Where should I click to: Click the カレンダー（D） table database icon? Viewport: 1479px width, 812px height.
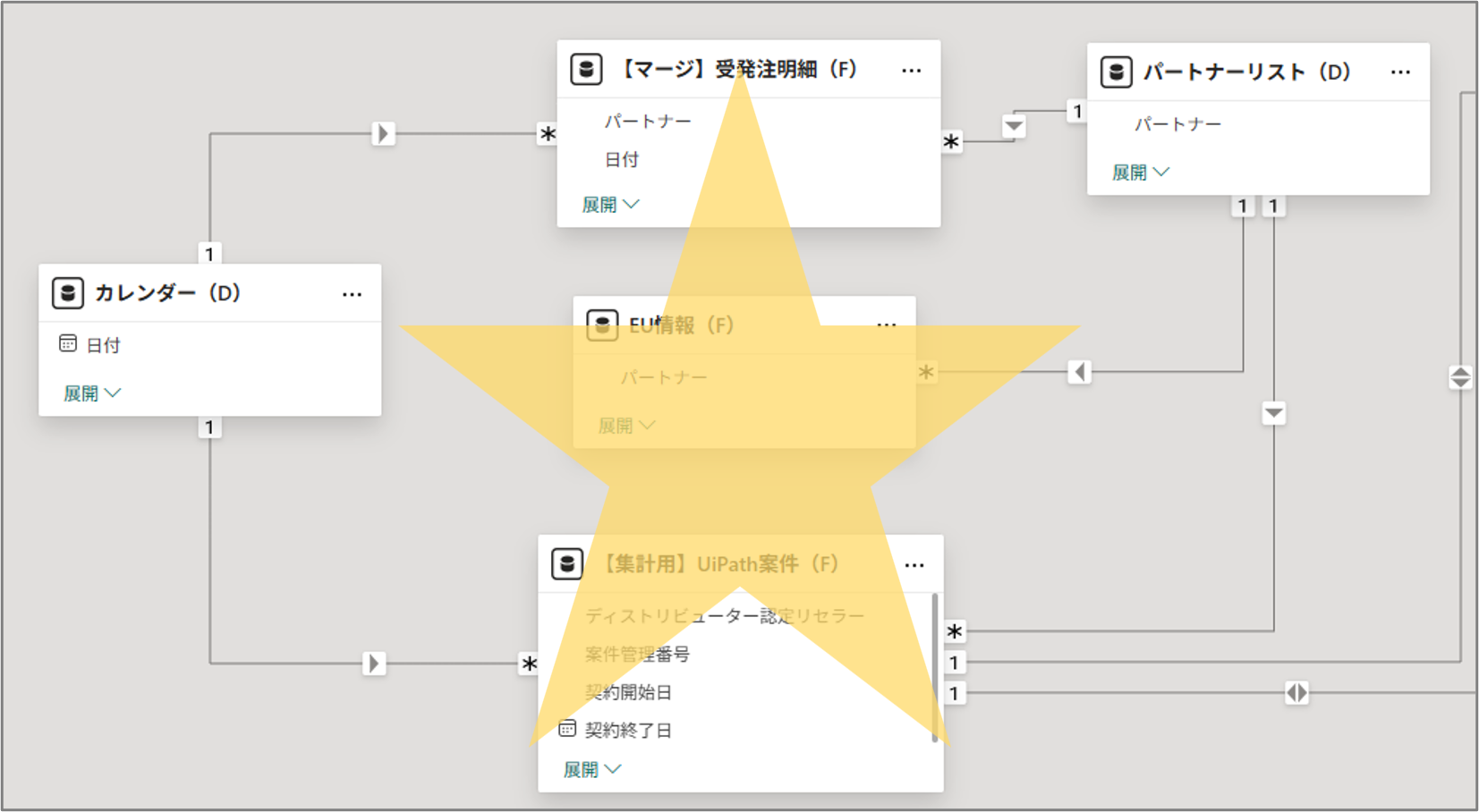point(68,293)
